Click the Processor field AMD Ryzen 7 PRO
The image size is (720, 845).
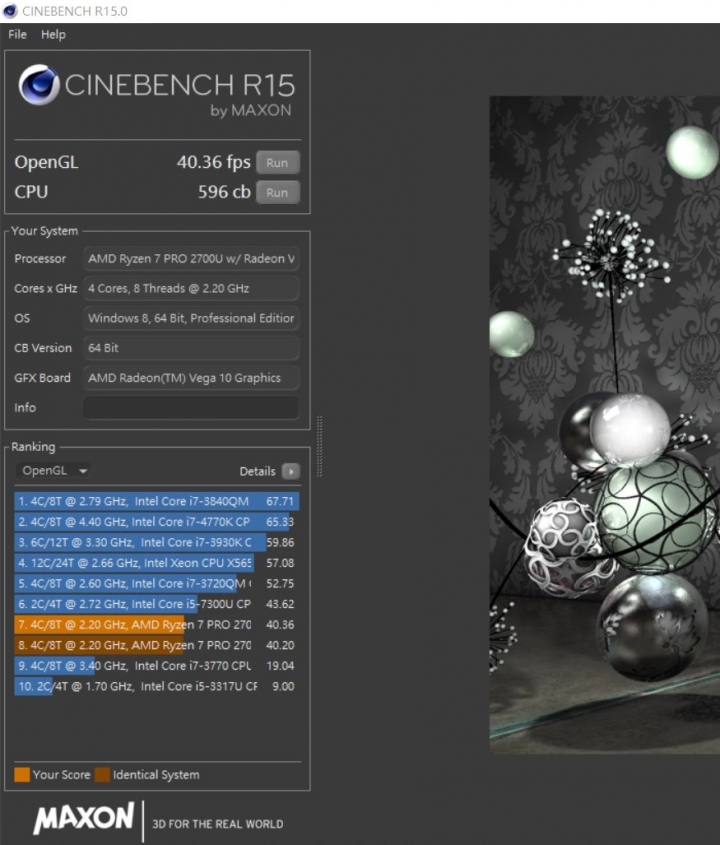191,259
